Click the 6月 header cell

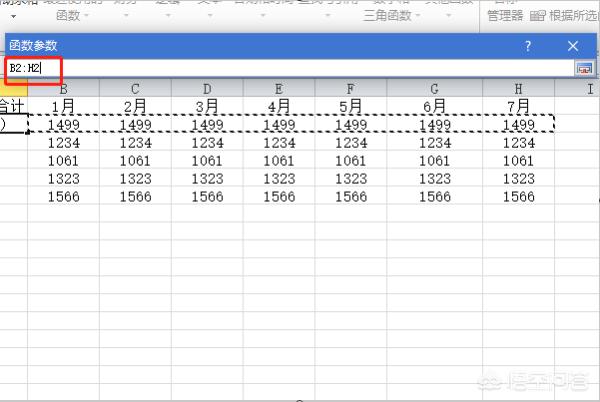pos(435,106)
